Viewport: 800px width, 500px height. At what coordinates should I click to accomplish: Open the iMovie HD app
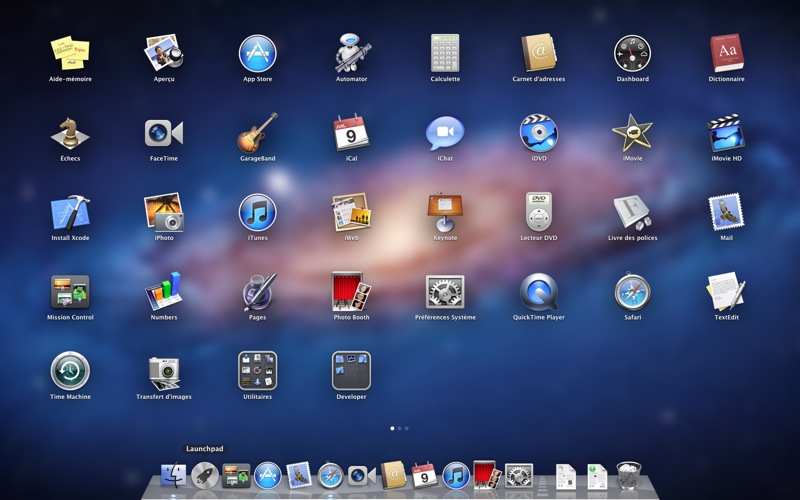[x=727, y=133]
